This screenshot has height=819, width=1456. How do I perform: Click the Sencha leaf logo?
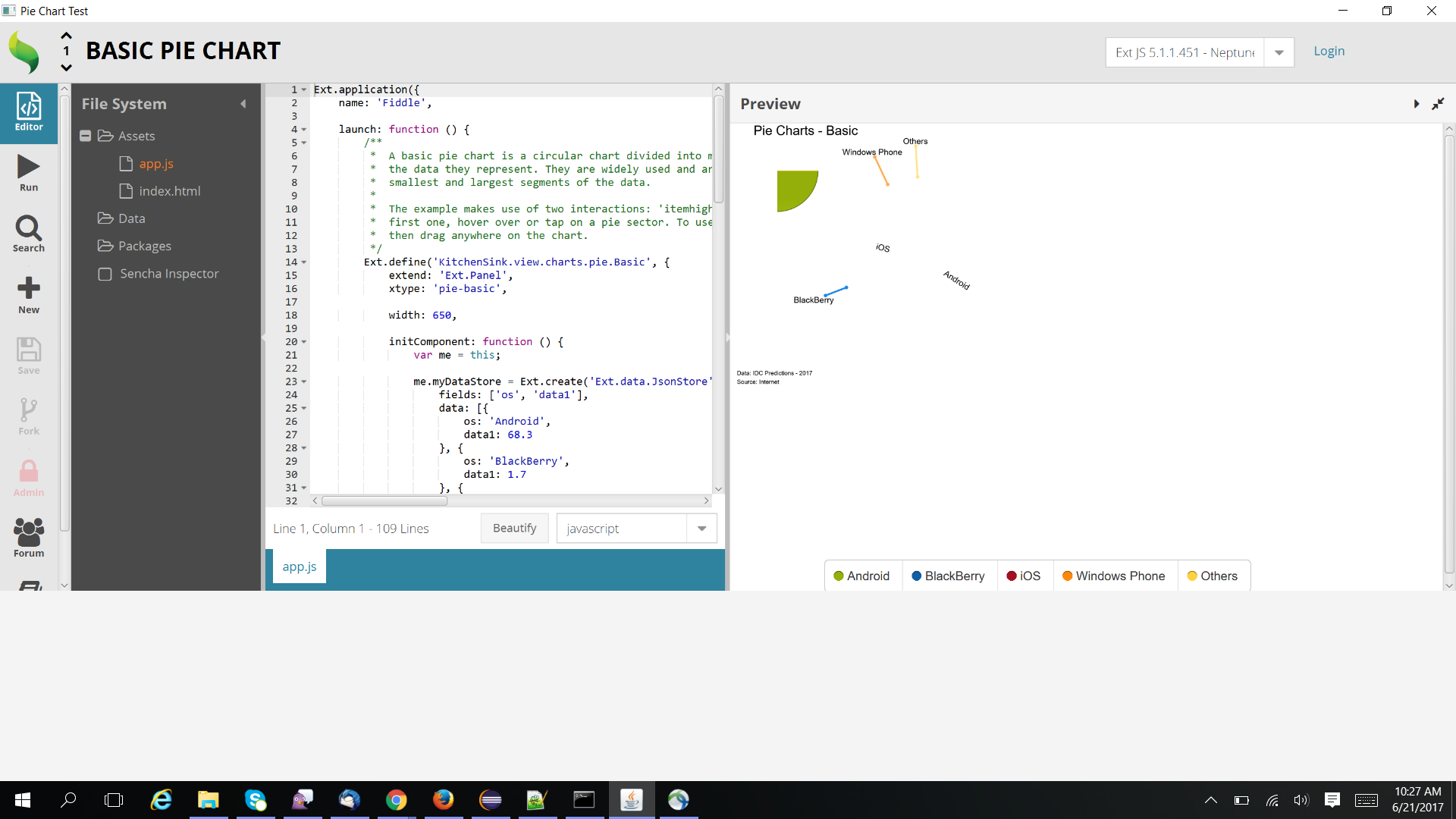point(24,52)
